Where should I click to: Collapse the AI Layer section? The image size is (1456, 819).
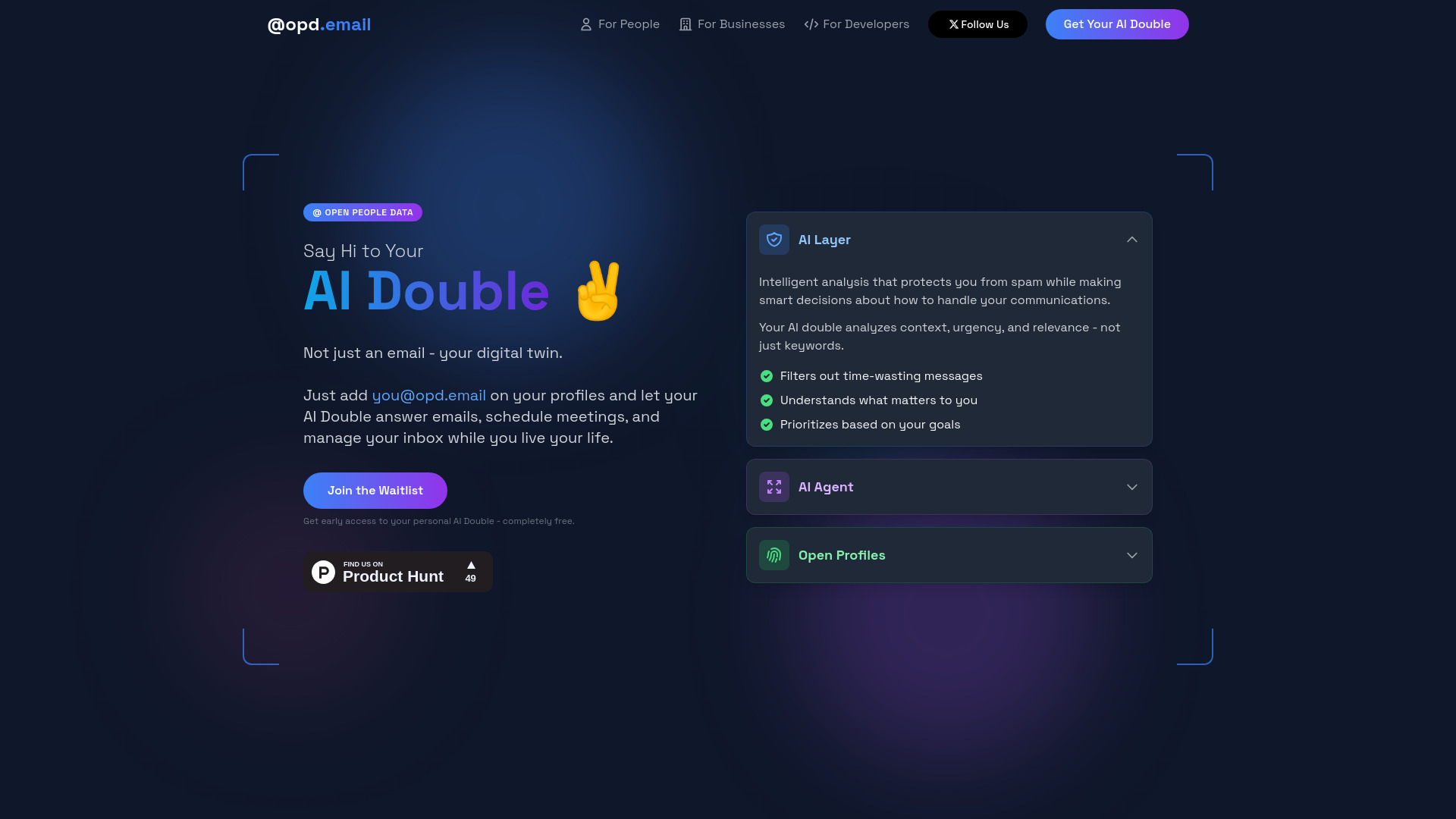tap(1131, 239)
